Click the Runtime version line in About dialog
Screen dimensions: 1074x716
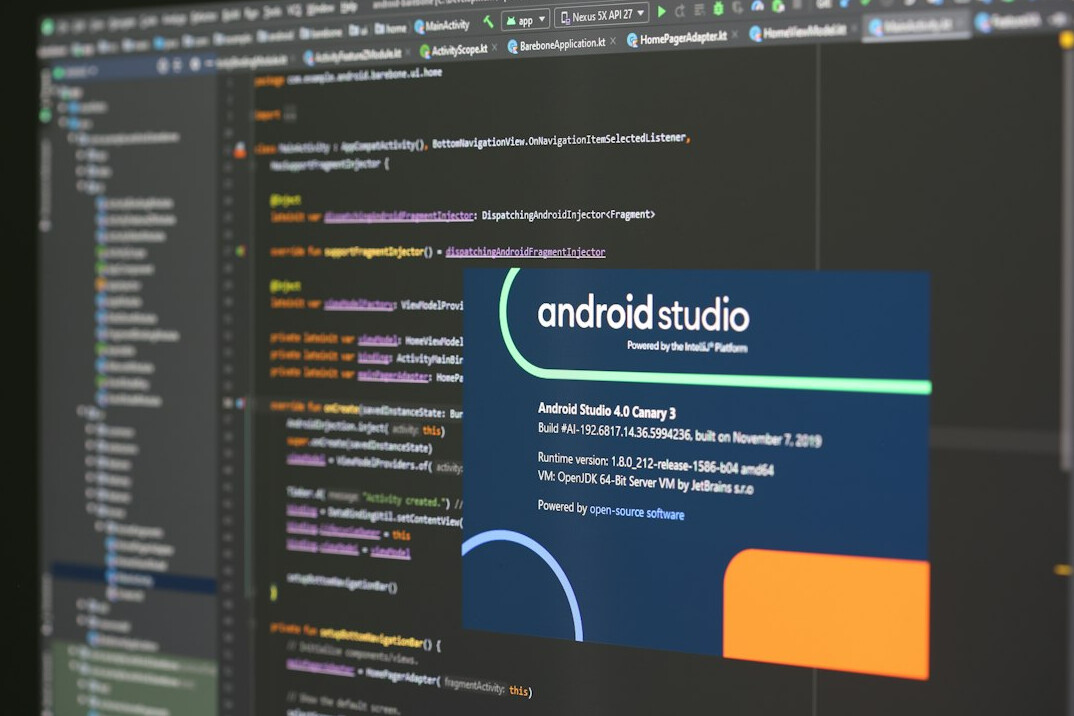click(x=655, y=464)
